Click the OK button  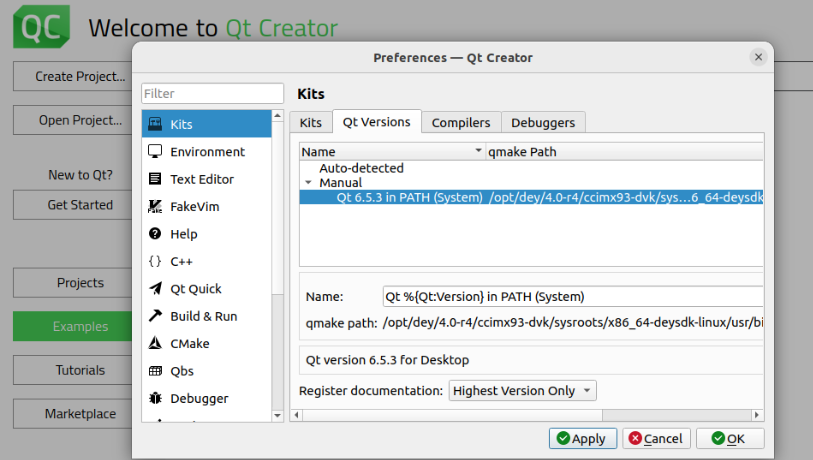(x=730, y=438)
